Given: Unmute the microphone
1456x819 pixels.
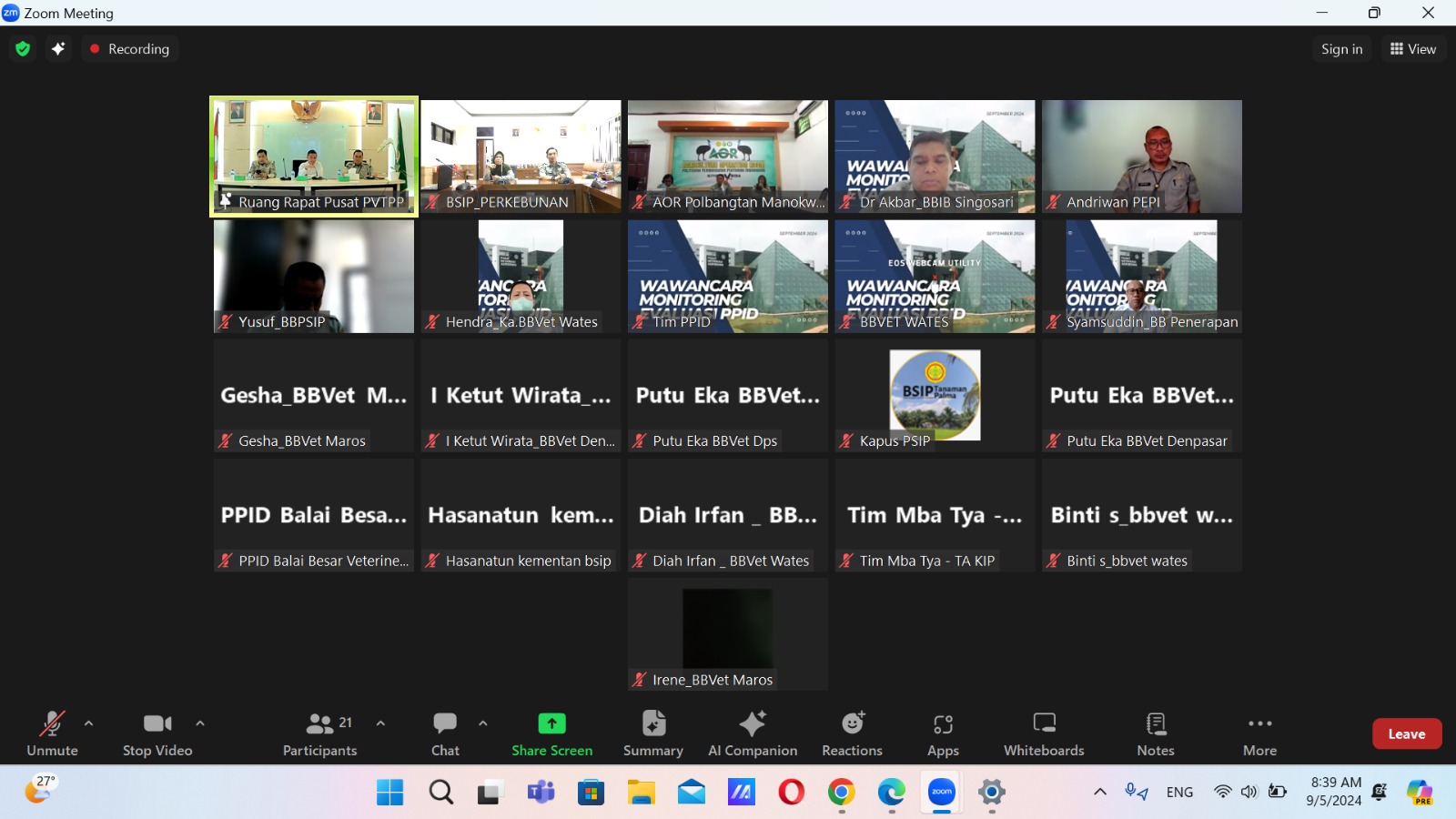Looking at the screenshot, I should (52, 733).
